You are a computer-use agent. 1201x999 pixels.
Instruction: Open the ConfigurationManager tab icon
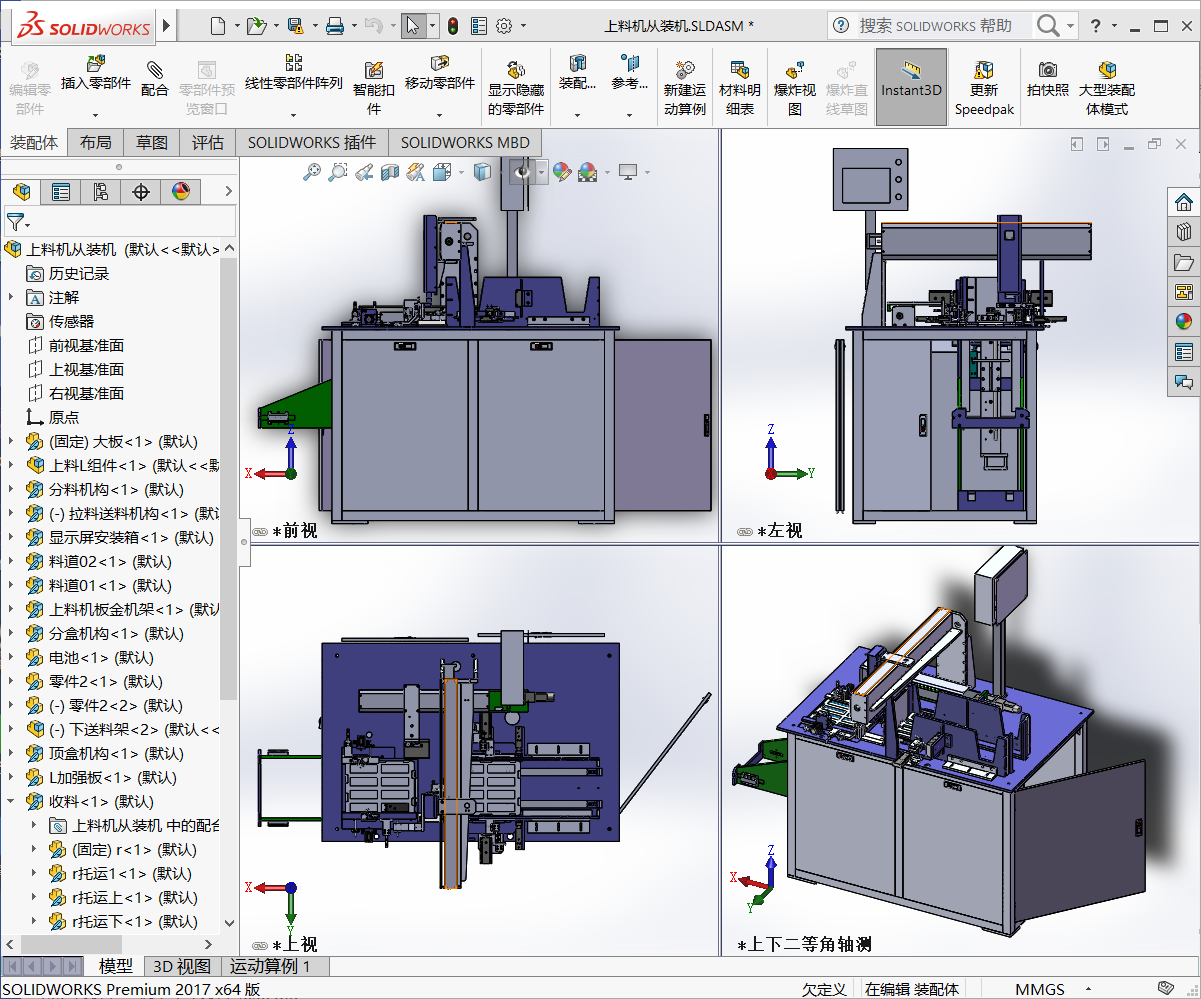click(100, 192)
